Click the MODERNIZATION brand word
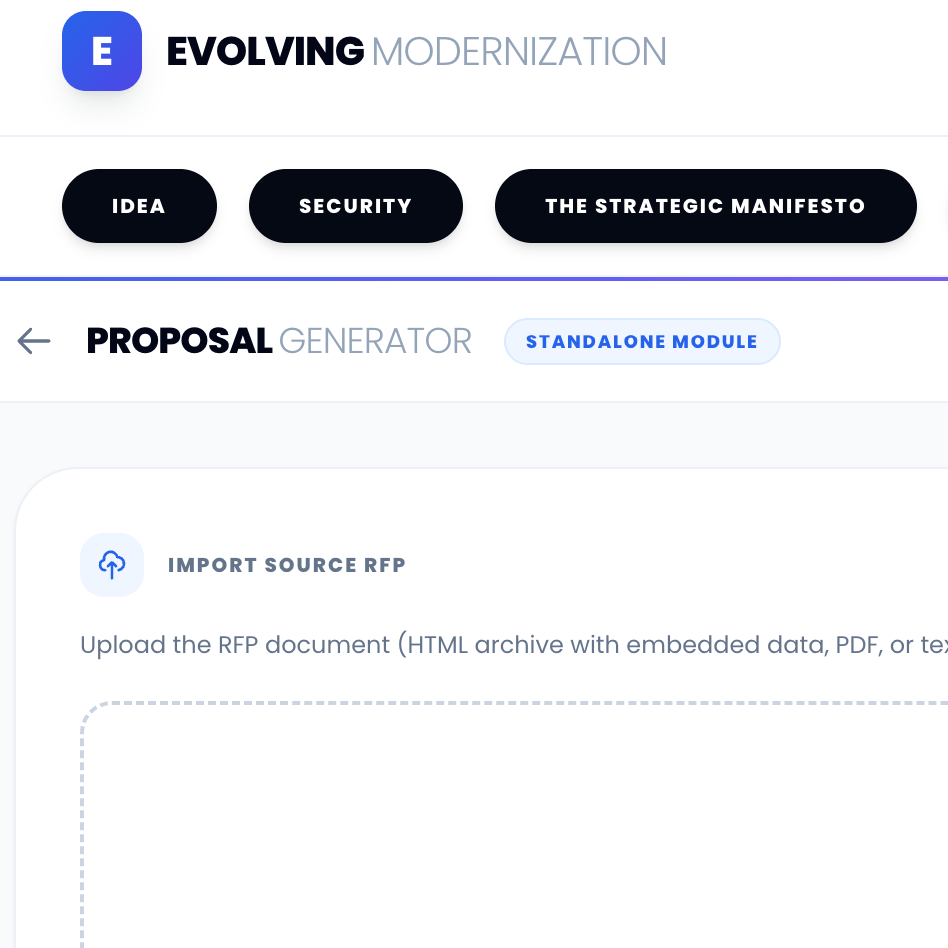Screen dimensions: 948x948 click(519, 52)
